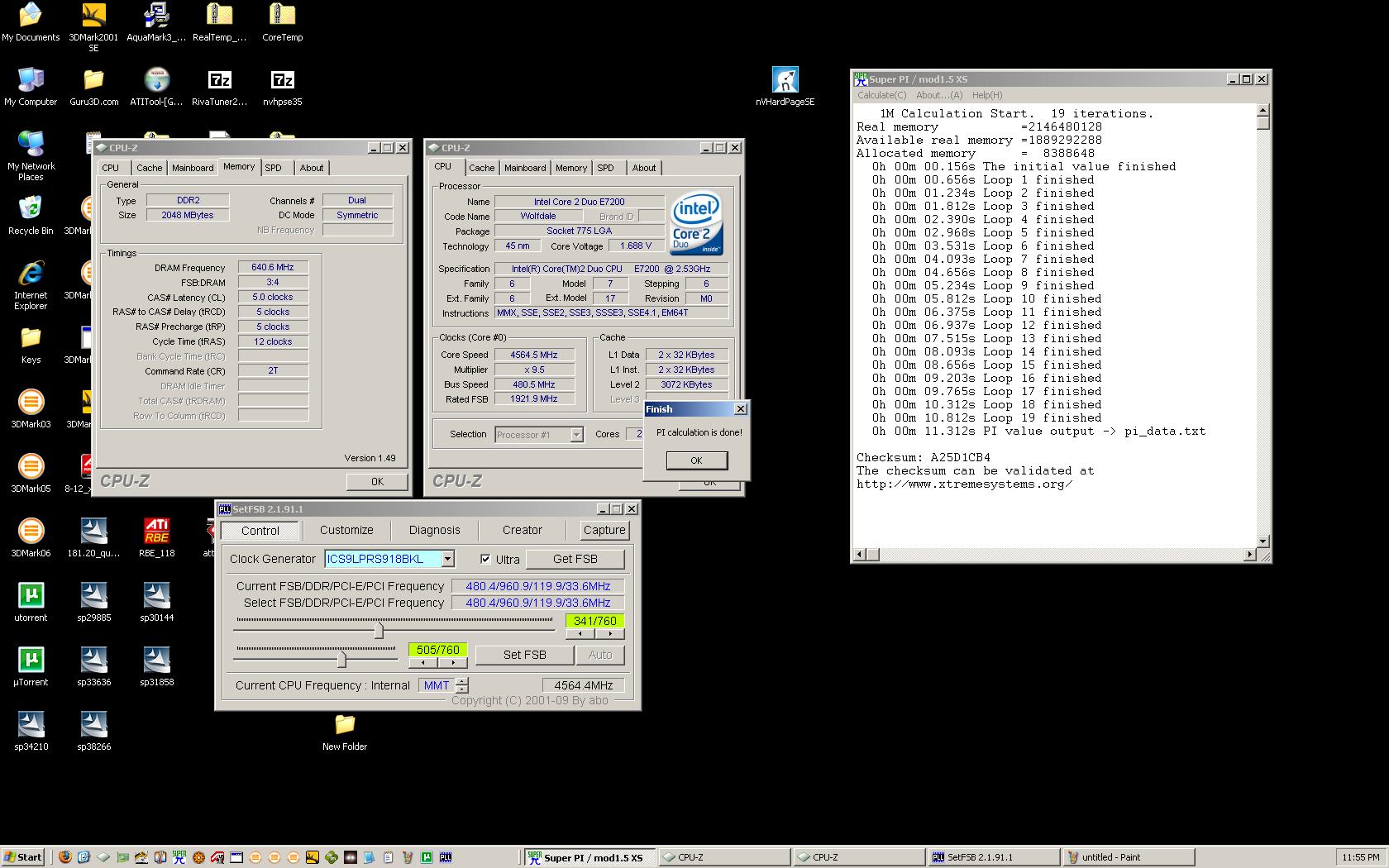The height and width of the screenshot is (868, 1389).
Task: Open the 181.20_qu driver installer icon
Action: [93, 538]
